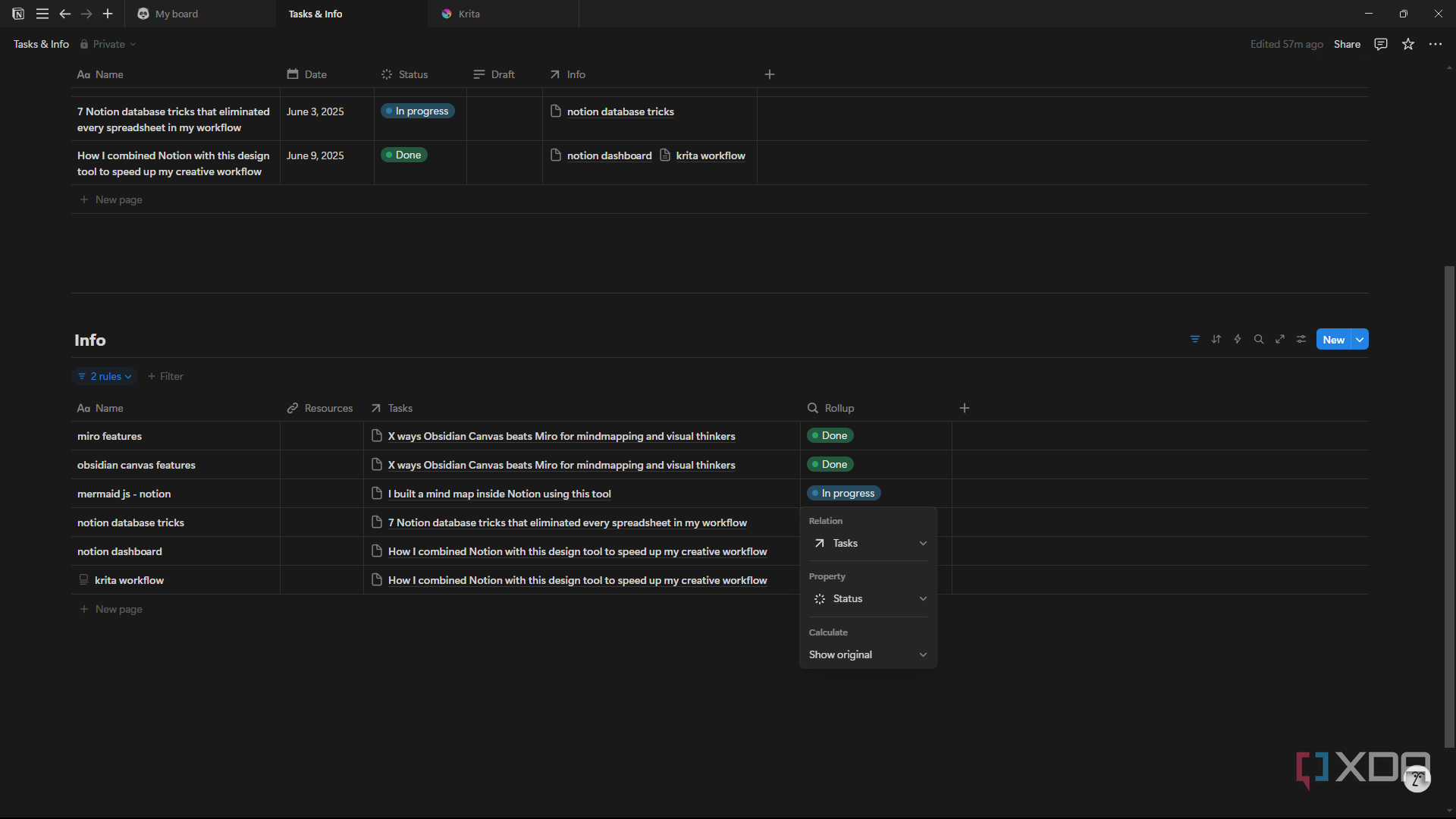Click the Resources column header
1456x819 pixels.
pyautogui.click(x=320, y=408)
